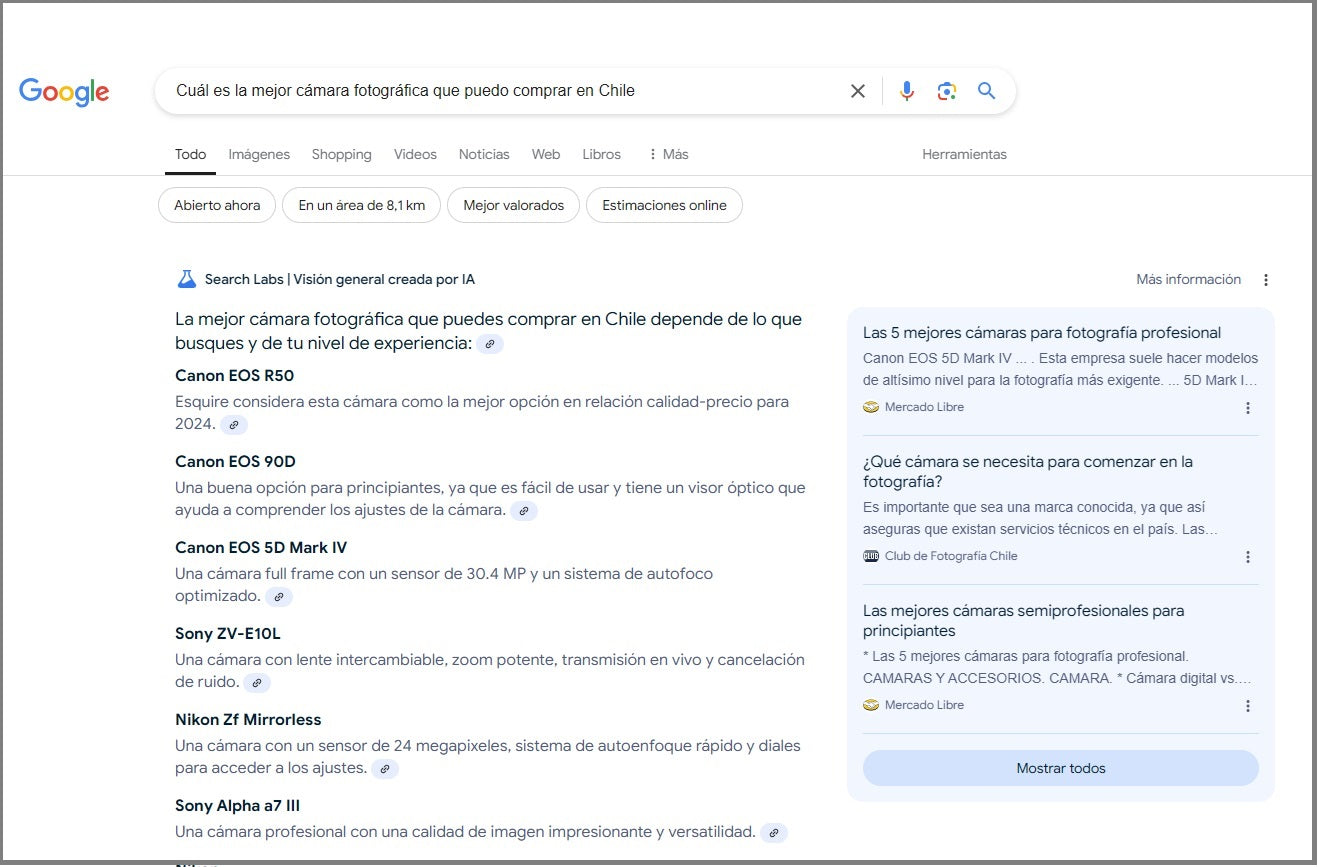This screenshot has height=867, width=1318.
Task: Select the Todo tab
Action: click(190, 155)
